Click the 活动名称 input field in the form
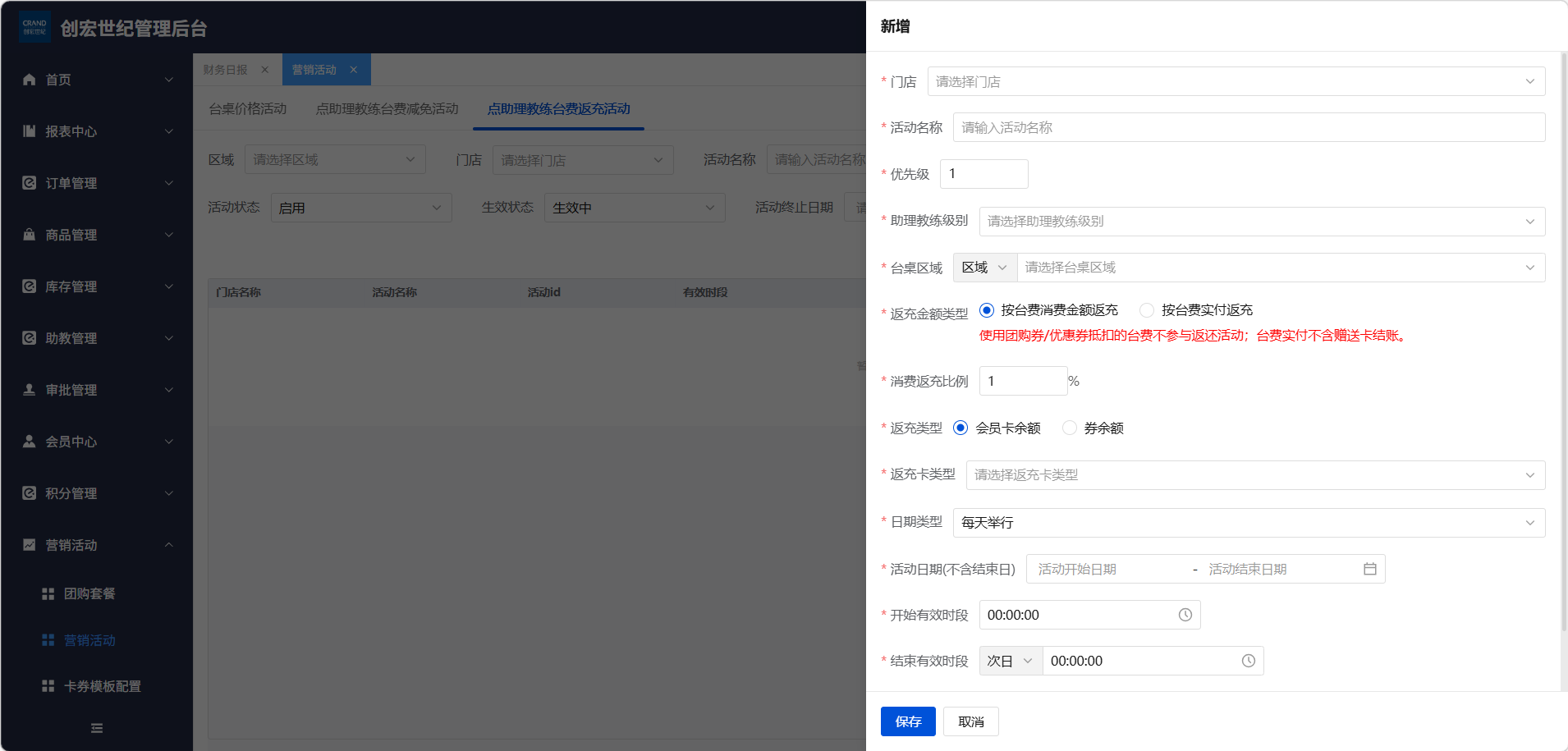Image resolution: width=1568 pixels, height=751 pixels. [1248, 128]
